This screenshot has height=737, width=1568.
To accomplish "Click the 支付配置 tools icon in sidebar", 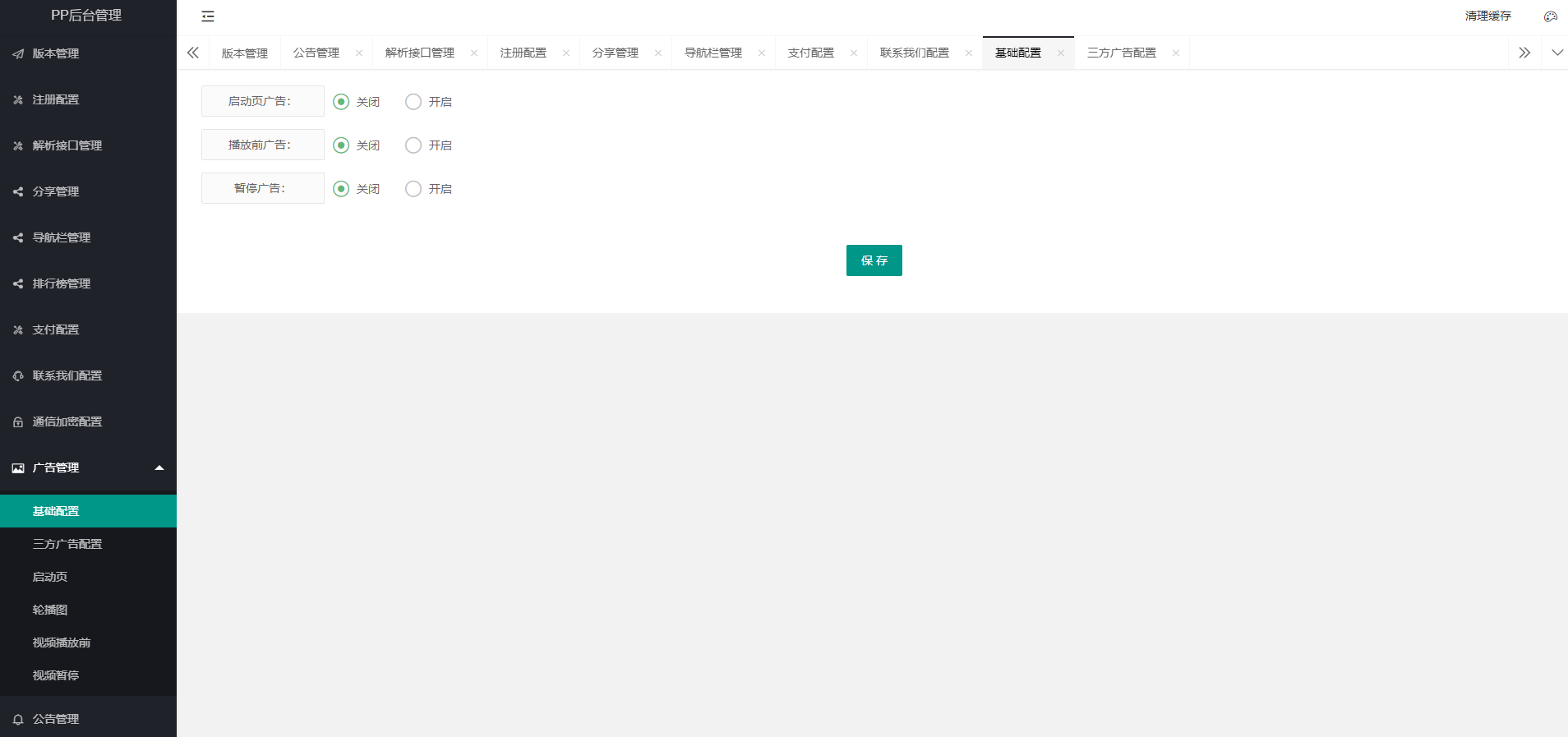I will (x=18, y=329).
